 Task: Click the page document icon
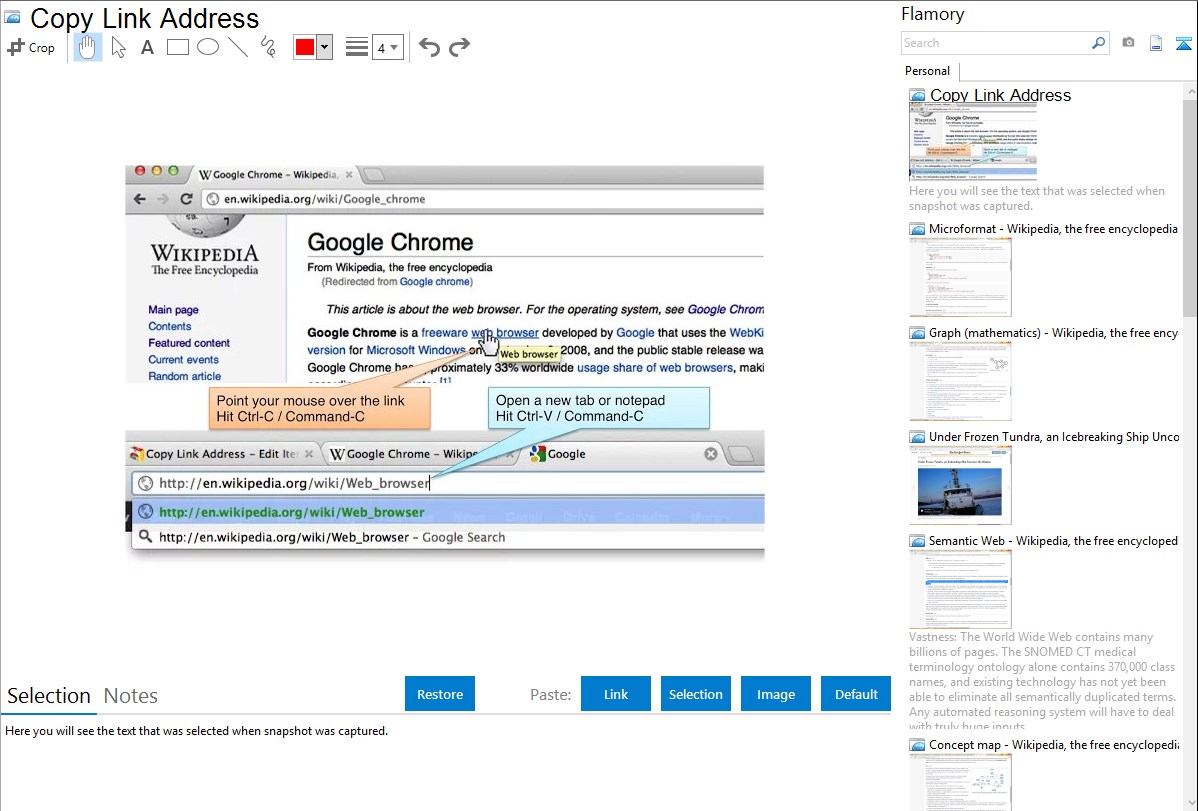click(1156, 43)
